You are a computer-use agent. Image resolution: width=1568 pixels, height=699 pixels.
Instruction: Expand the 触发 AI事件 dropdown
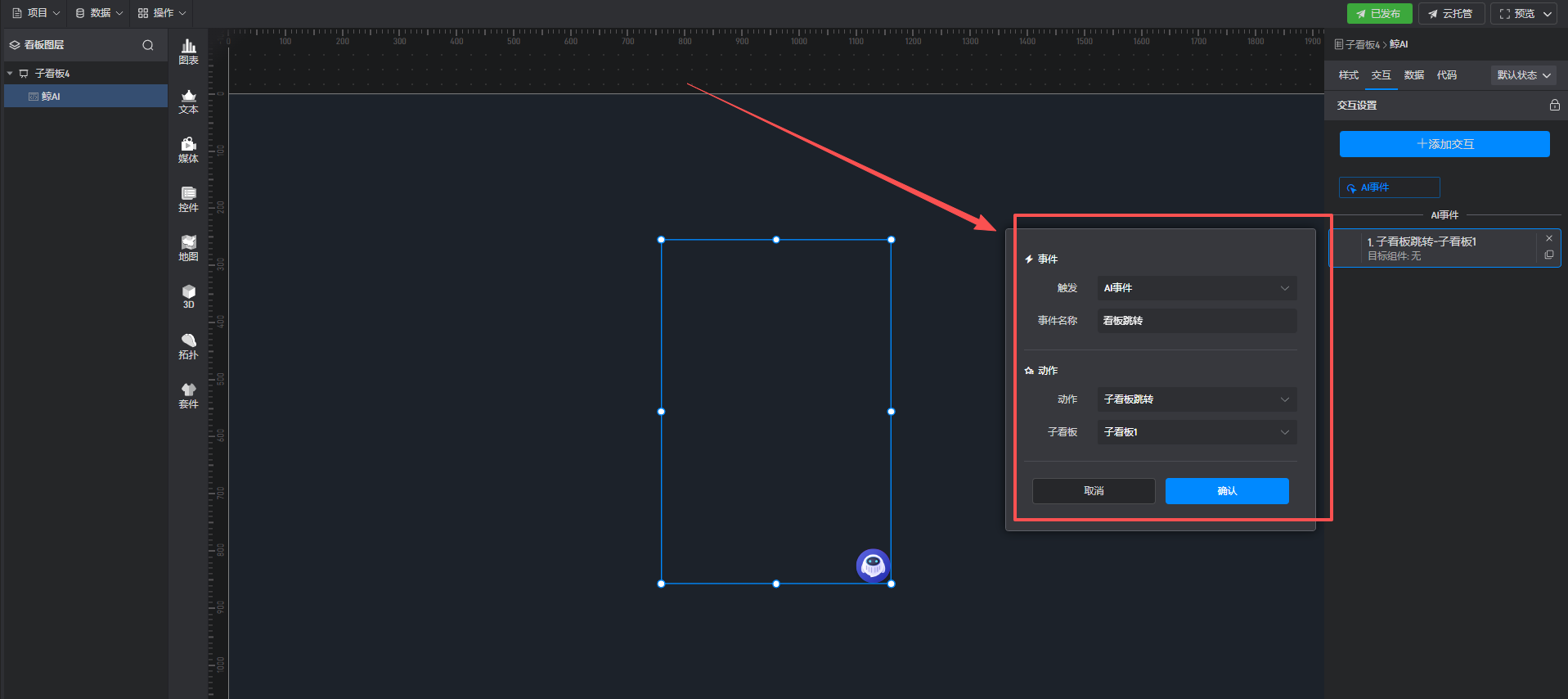tap(1197, 288)
